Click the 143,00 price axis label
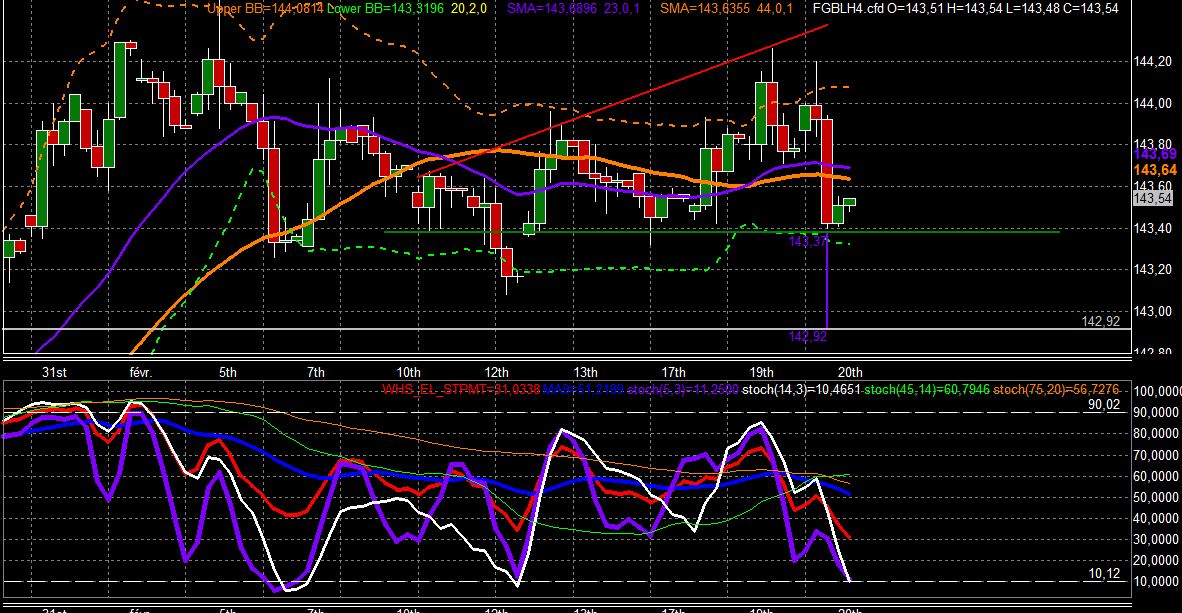The height and width of the screenshot is (613, 1182). [x=1153, y=311]
